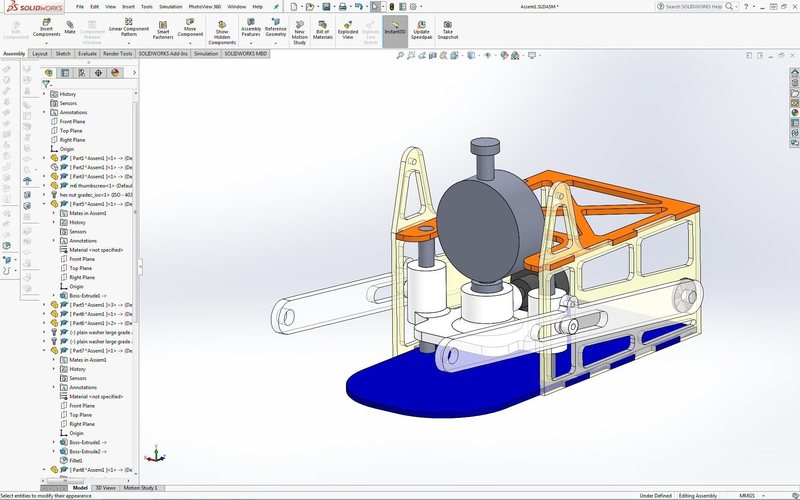Image resolution: width=800 pixels, height=500 pixels.
Task: Open Apply Scene icon in view toolbar
Action: pyautogui.click(x=515, y=55)
